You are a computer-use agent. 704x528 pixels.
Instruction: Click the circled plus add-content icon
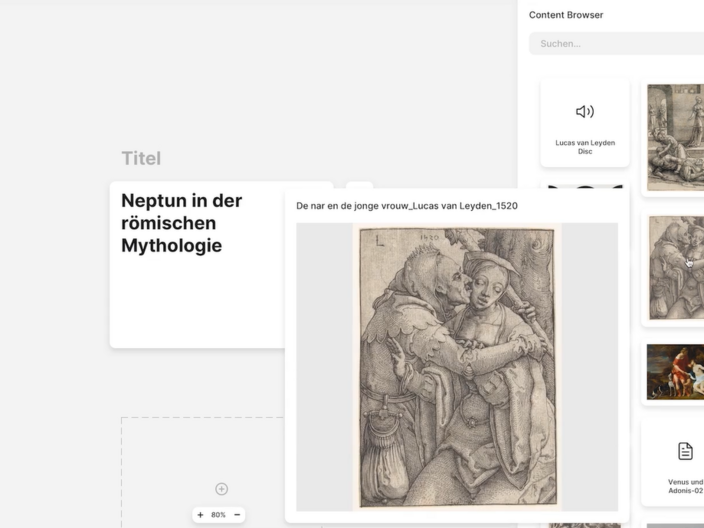pos(221,489)
